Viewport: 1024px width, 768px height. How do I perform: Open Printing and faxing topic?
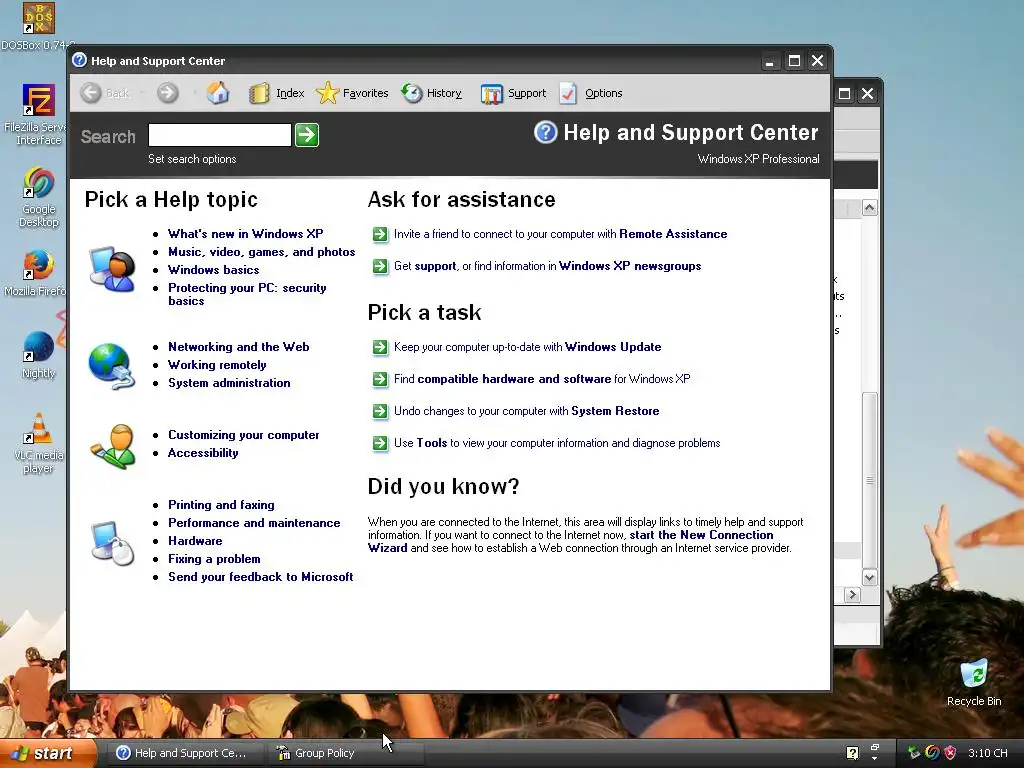221,505
